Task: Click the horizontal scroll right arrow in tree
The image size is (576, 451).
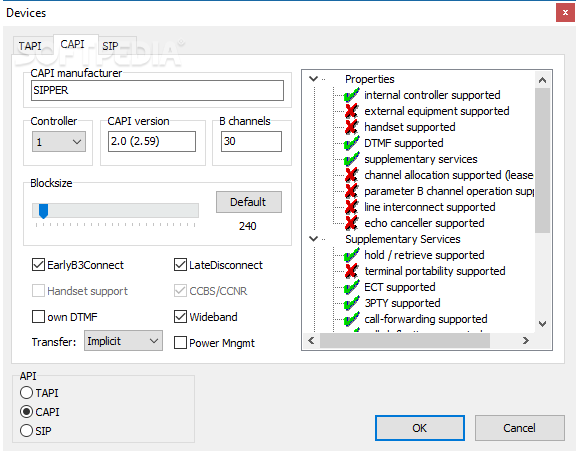Action: tap(526, 341)
